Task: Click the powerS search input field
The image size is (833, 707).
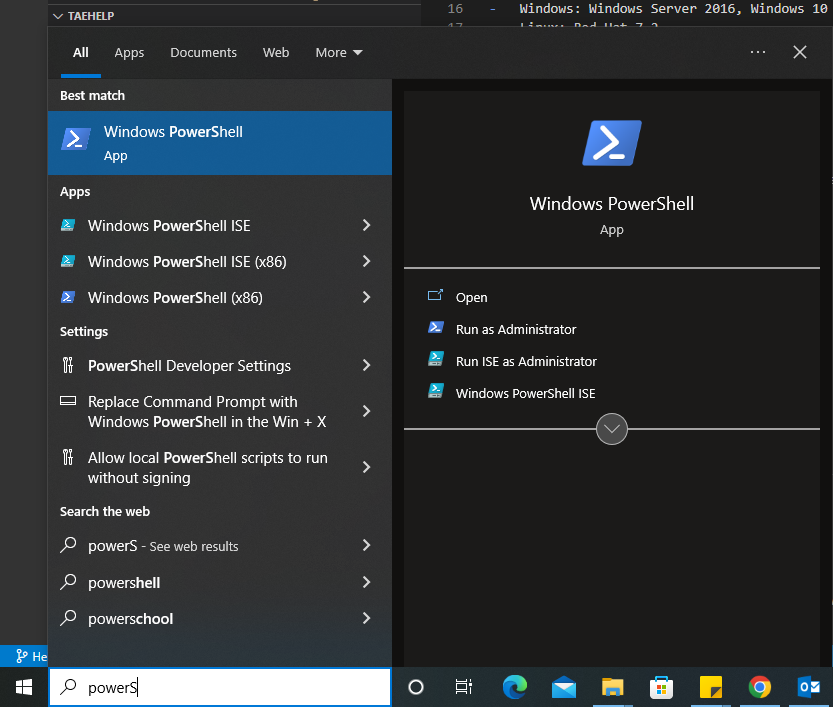Action: click(220, 687)
